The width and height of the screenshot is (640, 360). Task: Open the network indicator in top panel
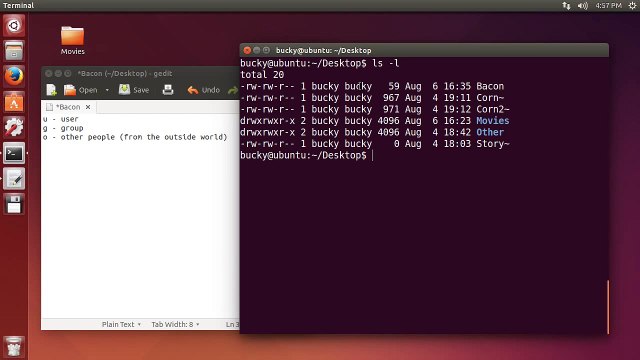pyautogui.click(x=566, y=5)
